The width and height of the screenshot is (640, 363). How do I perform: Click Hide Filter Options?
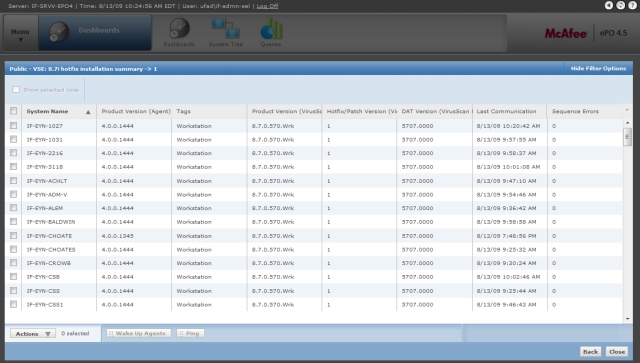coord(598,69)
